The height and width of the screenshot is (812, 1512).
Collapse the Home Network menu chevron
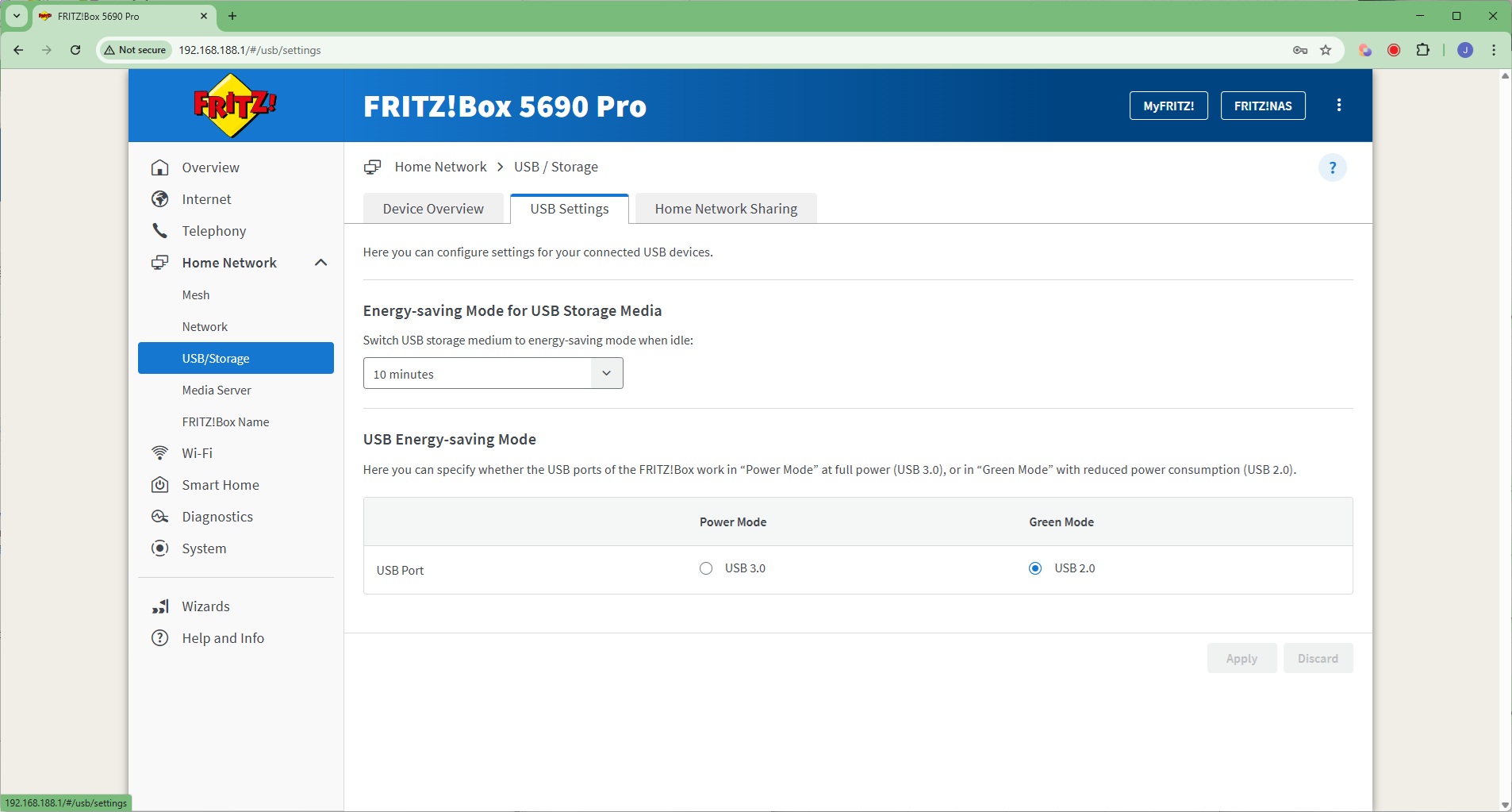click(320, 263)
